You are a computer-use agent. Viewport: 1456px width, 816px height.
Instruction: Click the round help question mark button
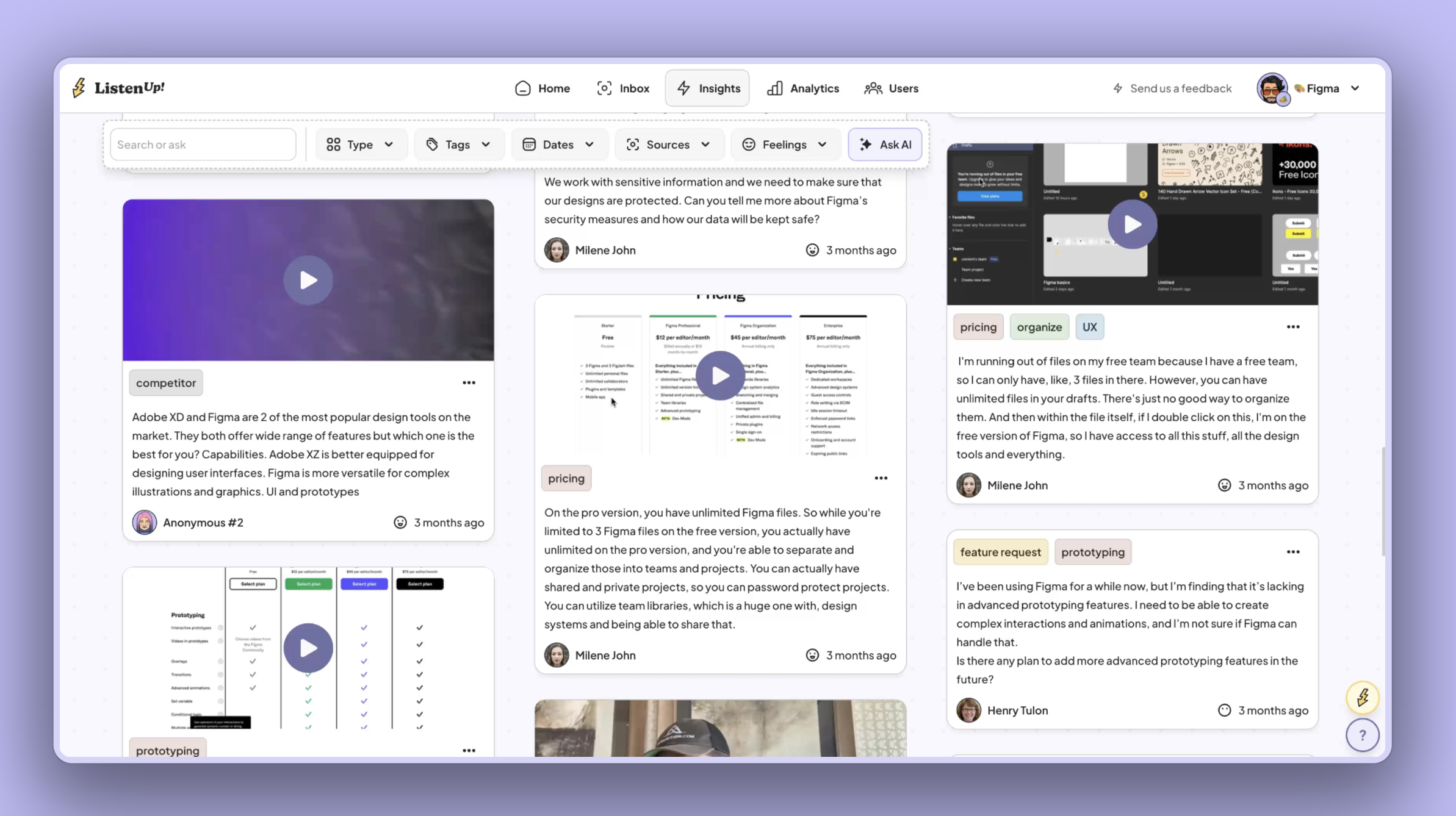click(1362, 735)
